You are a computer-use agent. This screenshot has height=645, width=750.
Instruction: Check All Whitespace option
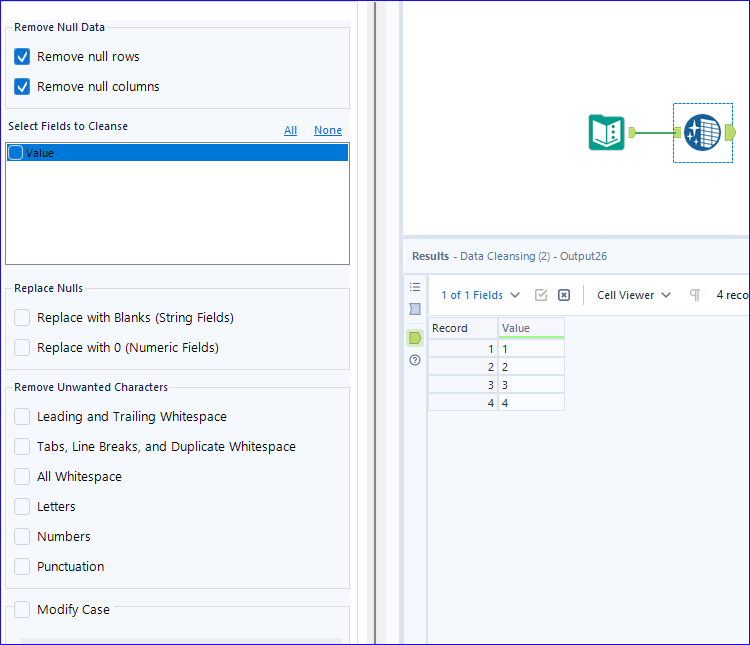22,477
